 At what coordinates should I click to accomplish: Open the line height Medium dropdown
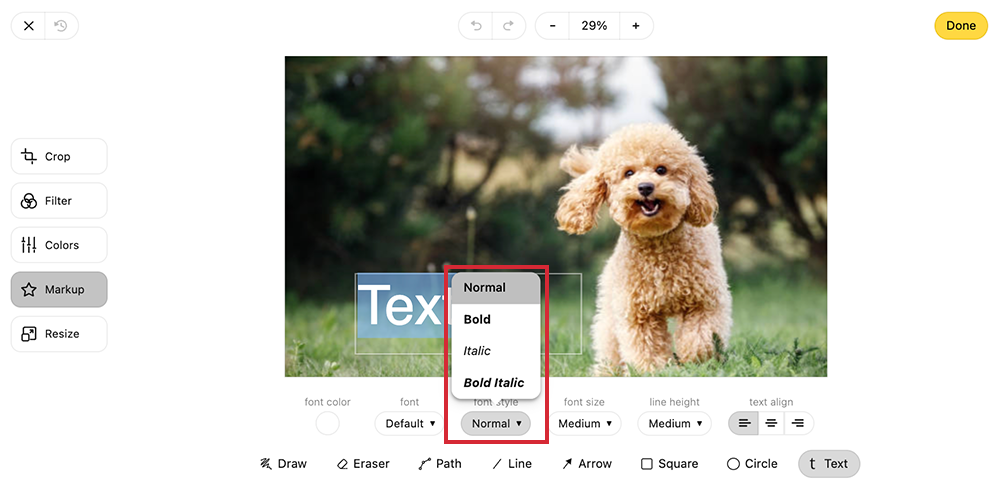tap(675, 424)
